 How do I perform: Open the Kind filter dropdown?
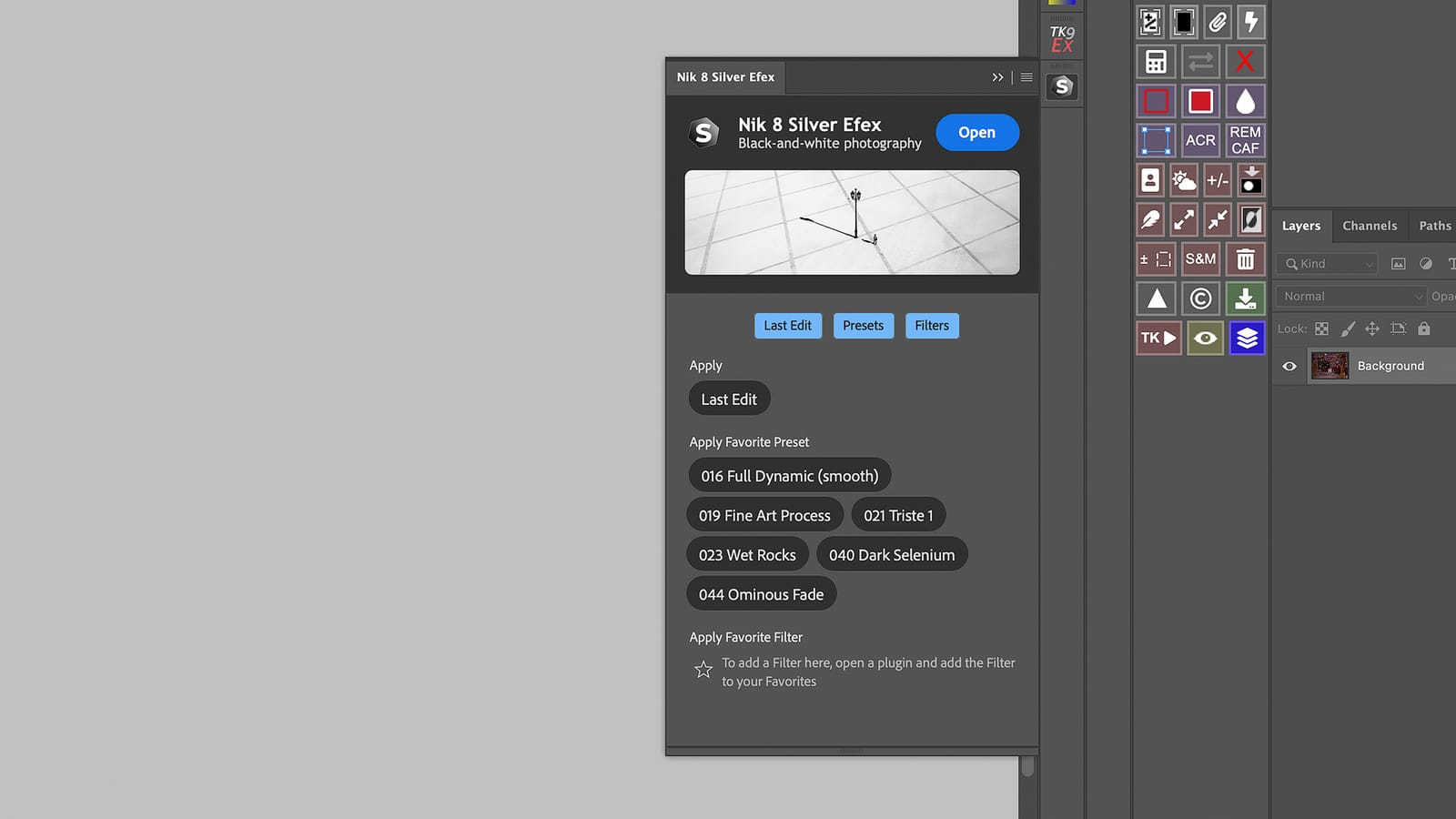(x=1329, y=264)
